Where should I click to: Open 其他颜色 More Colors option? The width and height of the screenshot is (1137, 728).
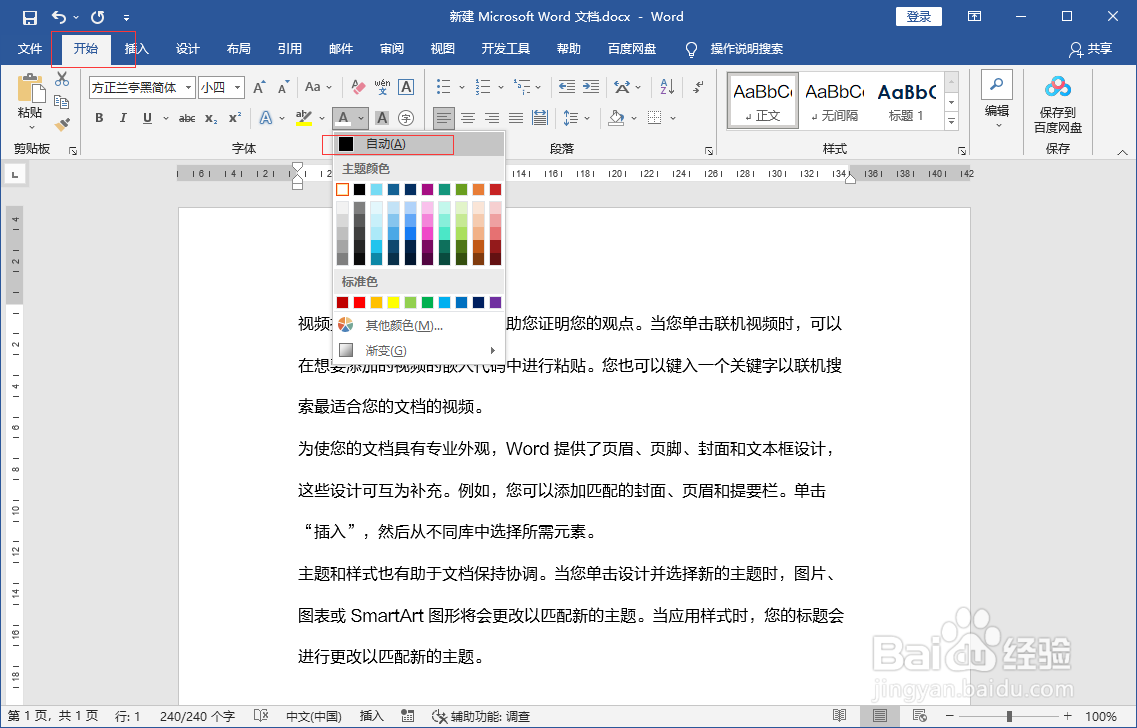click(x=418, y=326)
